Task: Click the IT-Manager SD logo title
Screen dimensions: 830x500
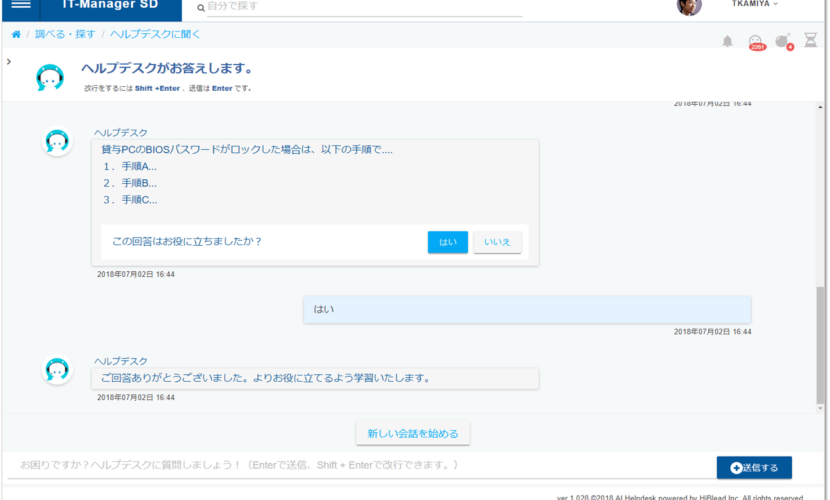Action: [x=110, y=5]
